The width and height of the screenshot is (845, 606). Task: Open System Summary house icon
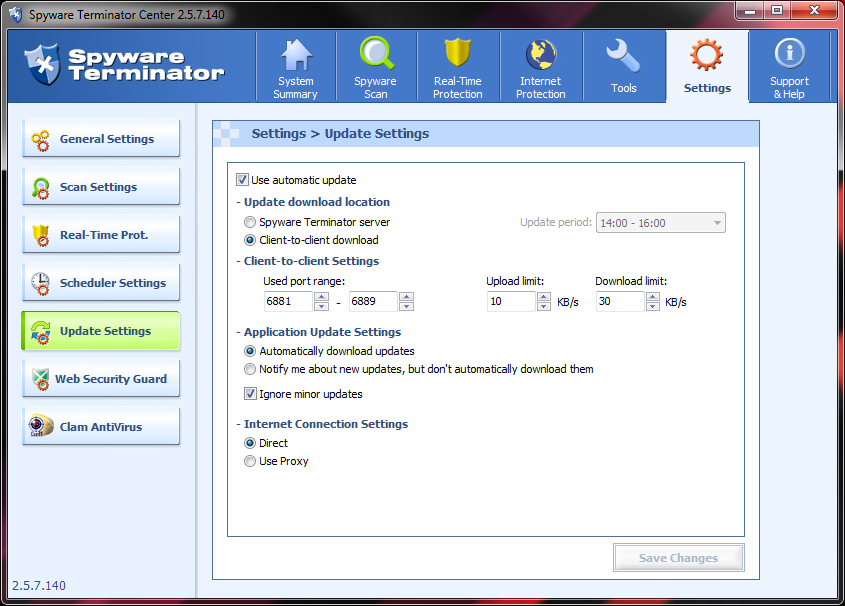[296, 55]
